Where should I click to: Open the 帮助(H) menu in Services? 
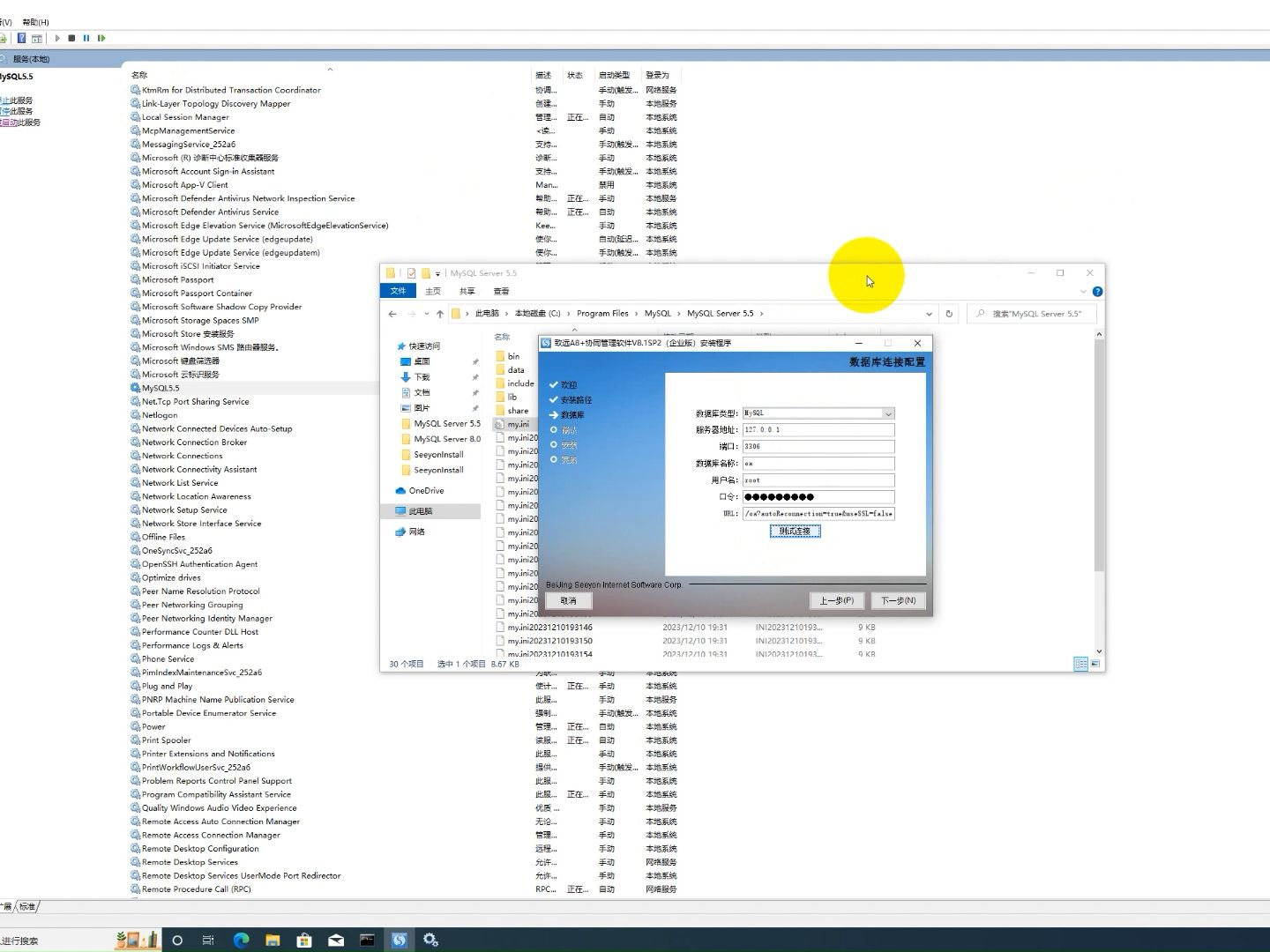pyautogui.click(x=35, y=22)
